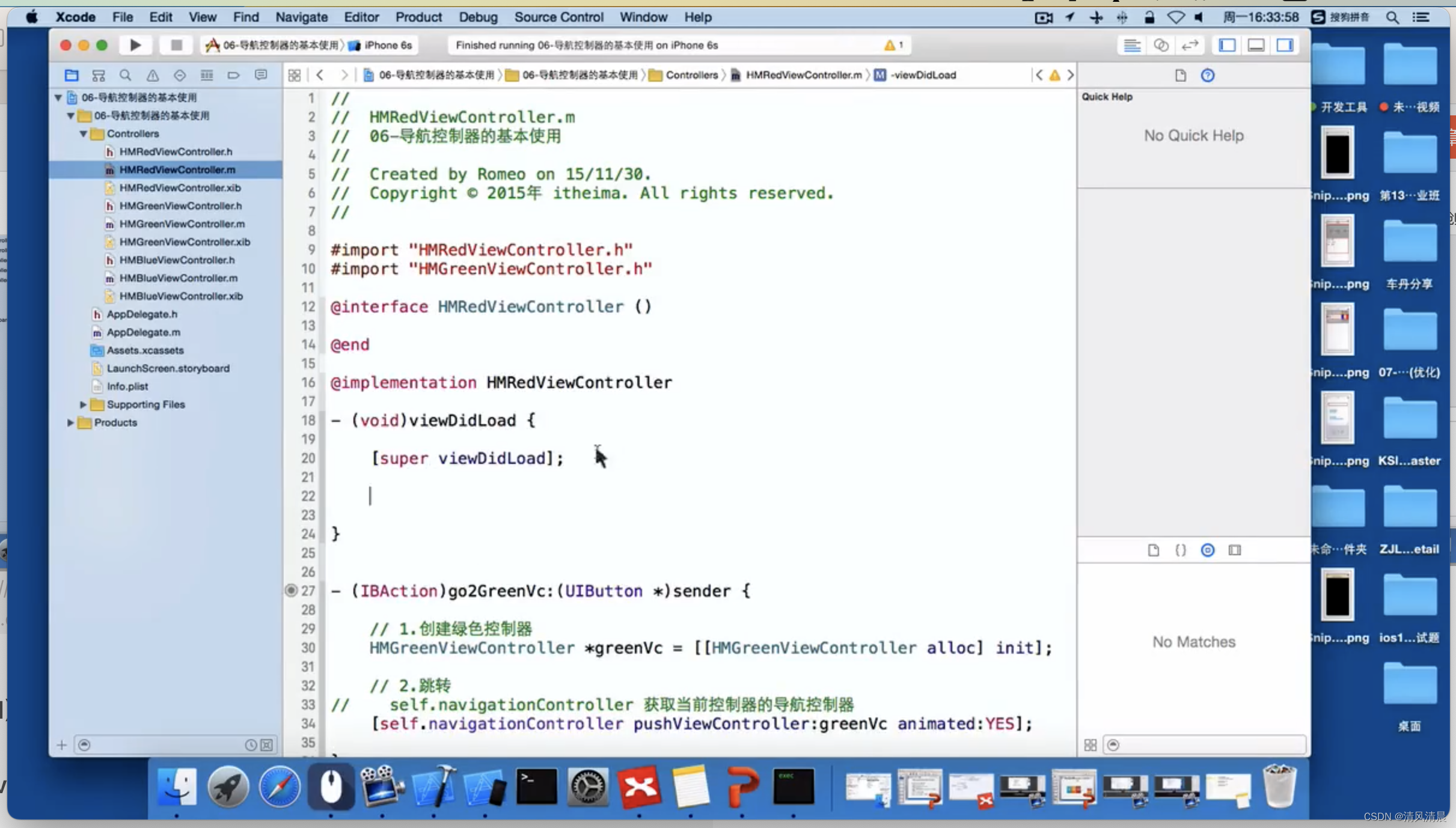Screen dimensions: 1456x828
Task: Toggle the Utilities pane visibility
Action: tap(1285, 45)
